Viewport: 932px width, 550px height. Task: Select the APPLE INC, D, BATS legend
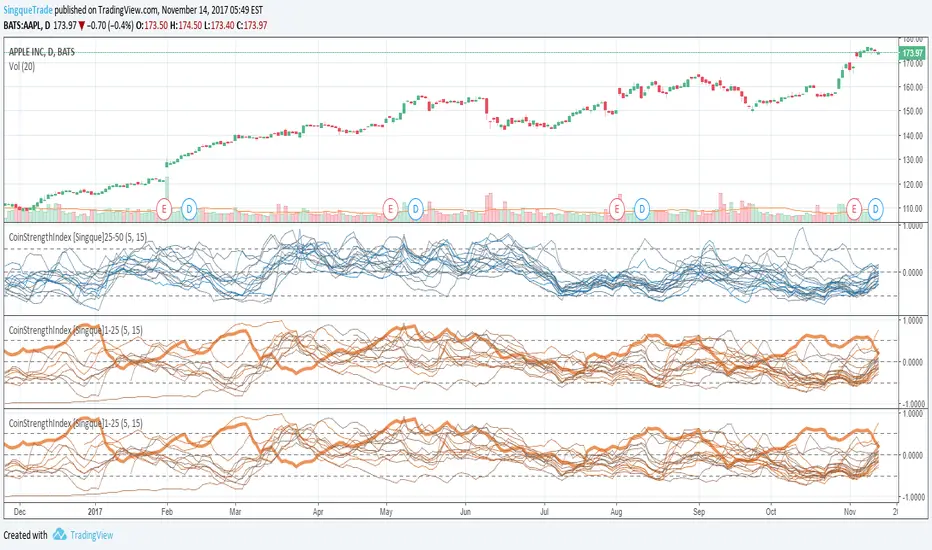[x=42, y=52]
